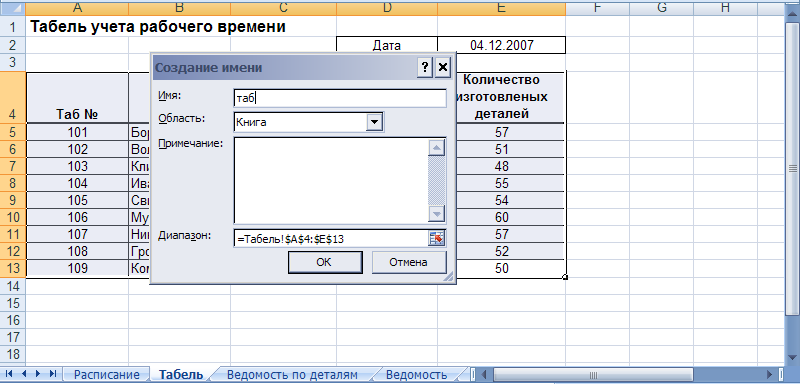Click the horizontal scrollbar thumb

coord(593,375)
